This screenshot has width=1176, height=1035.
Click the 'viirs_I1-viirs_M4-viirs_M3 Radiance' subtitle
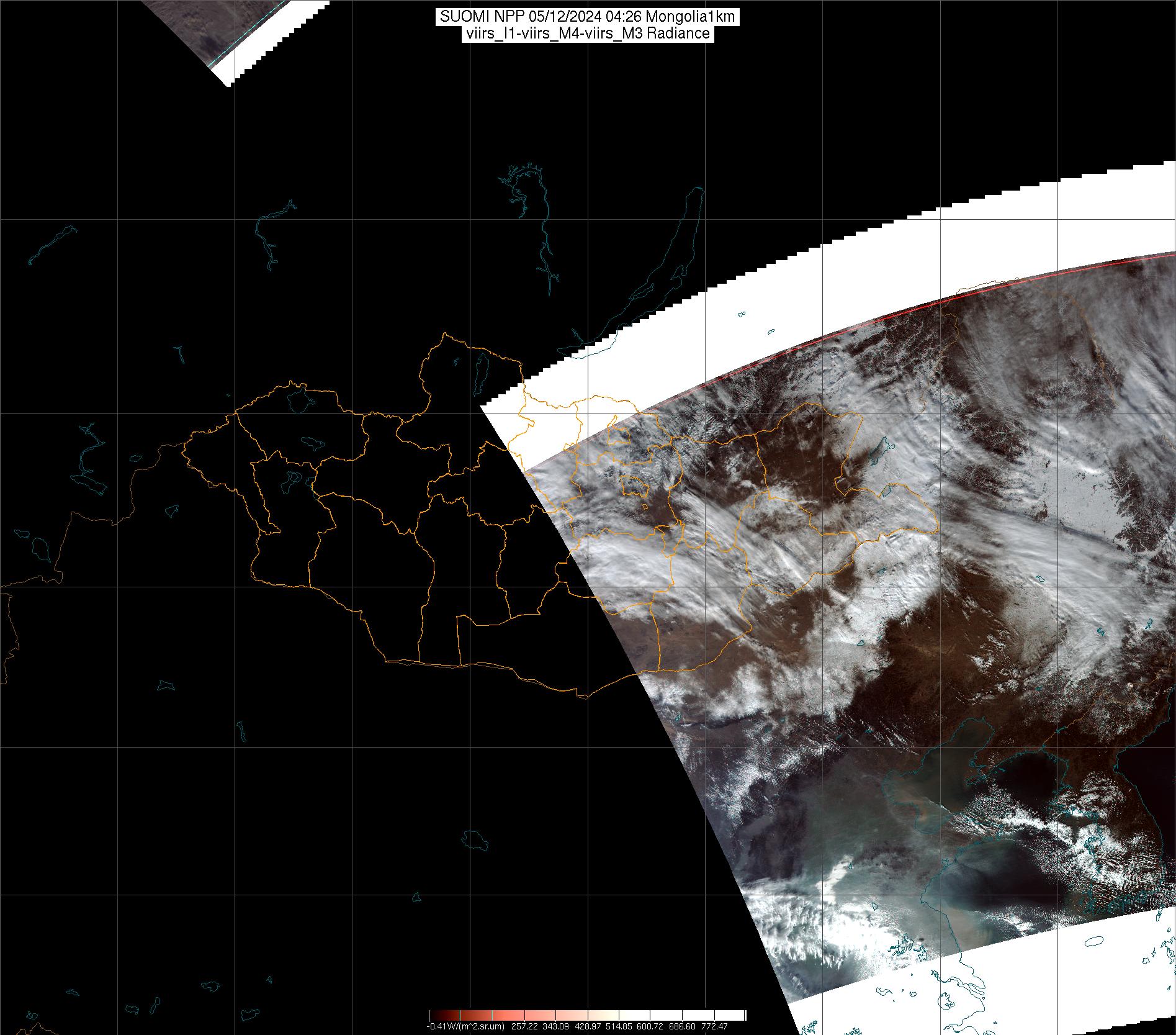[587, 34]
